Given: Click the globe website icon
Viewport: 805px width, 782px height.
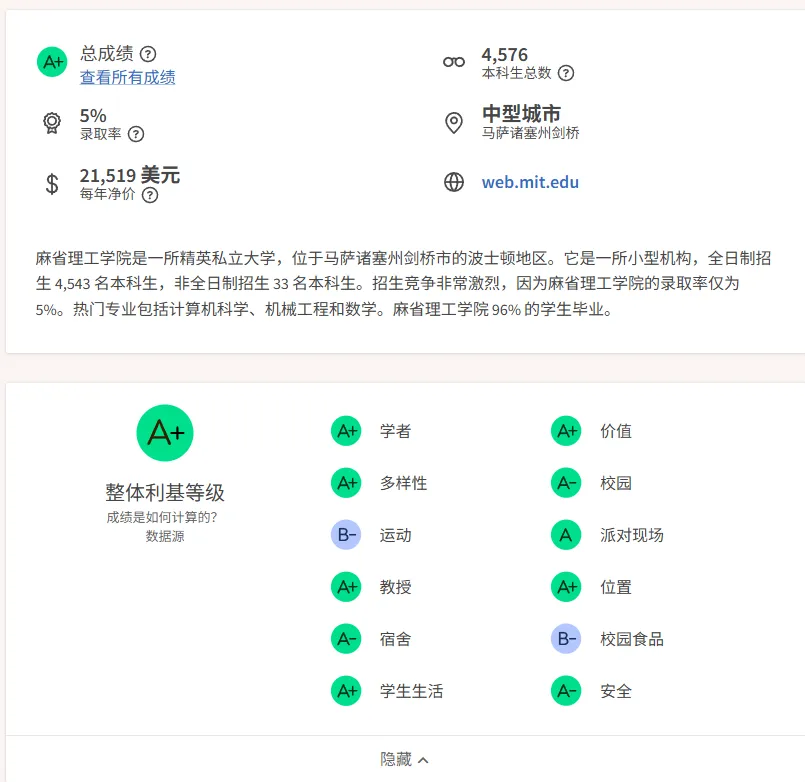Looking at the screenshot, I should pos(454,182).
